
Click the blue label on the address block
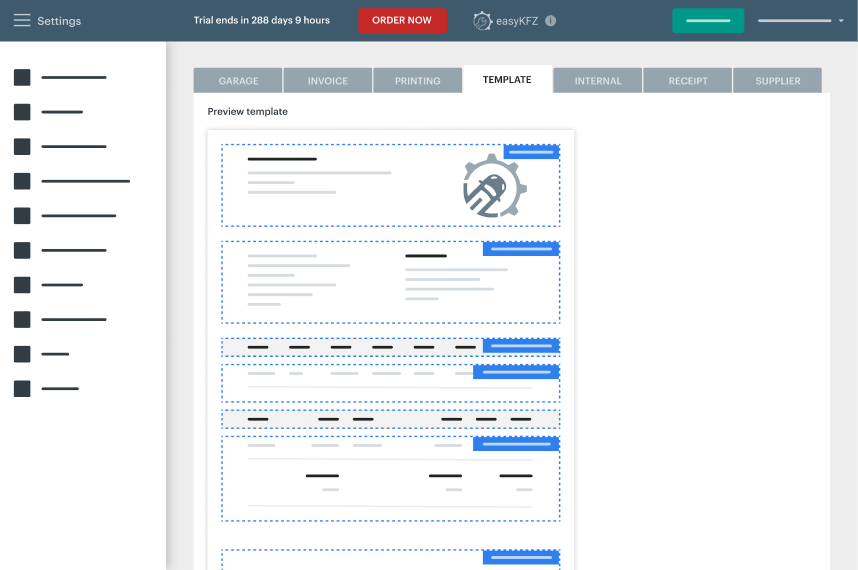click(x=521, y=249)
